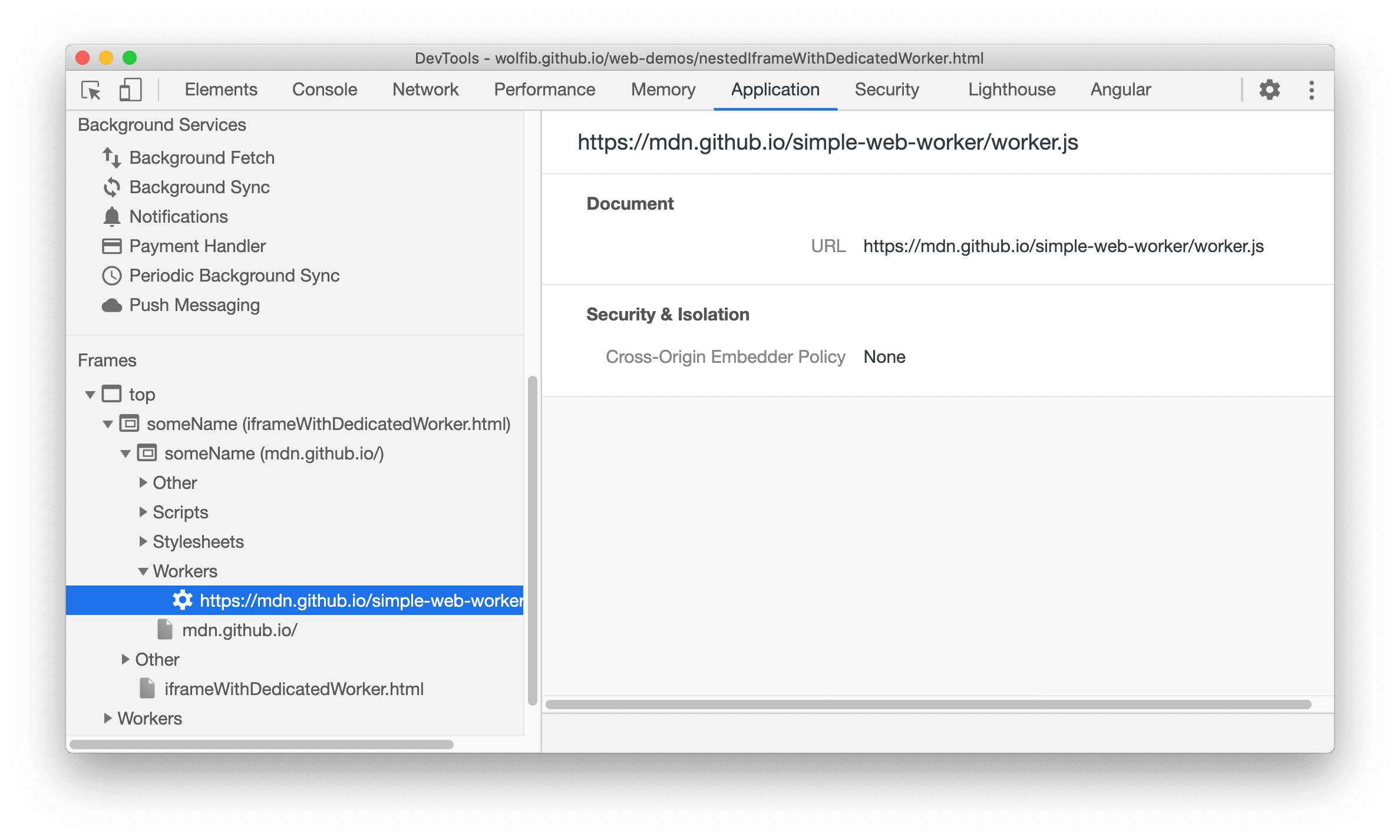Open the Lighthouse tab in DevTools
Viewport: 1400px width, 840px height.
pyautogui.click(x=1010, y=89)
